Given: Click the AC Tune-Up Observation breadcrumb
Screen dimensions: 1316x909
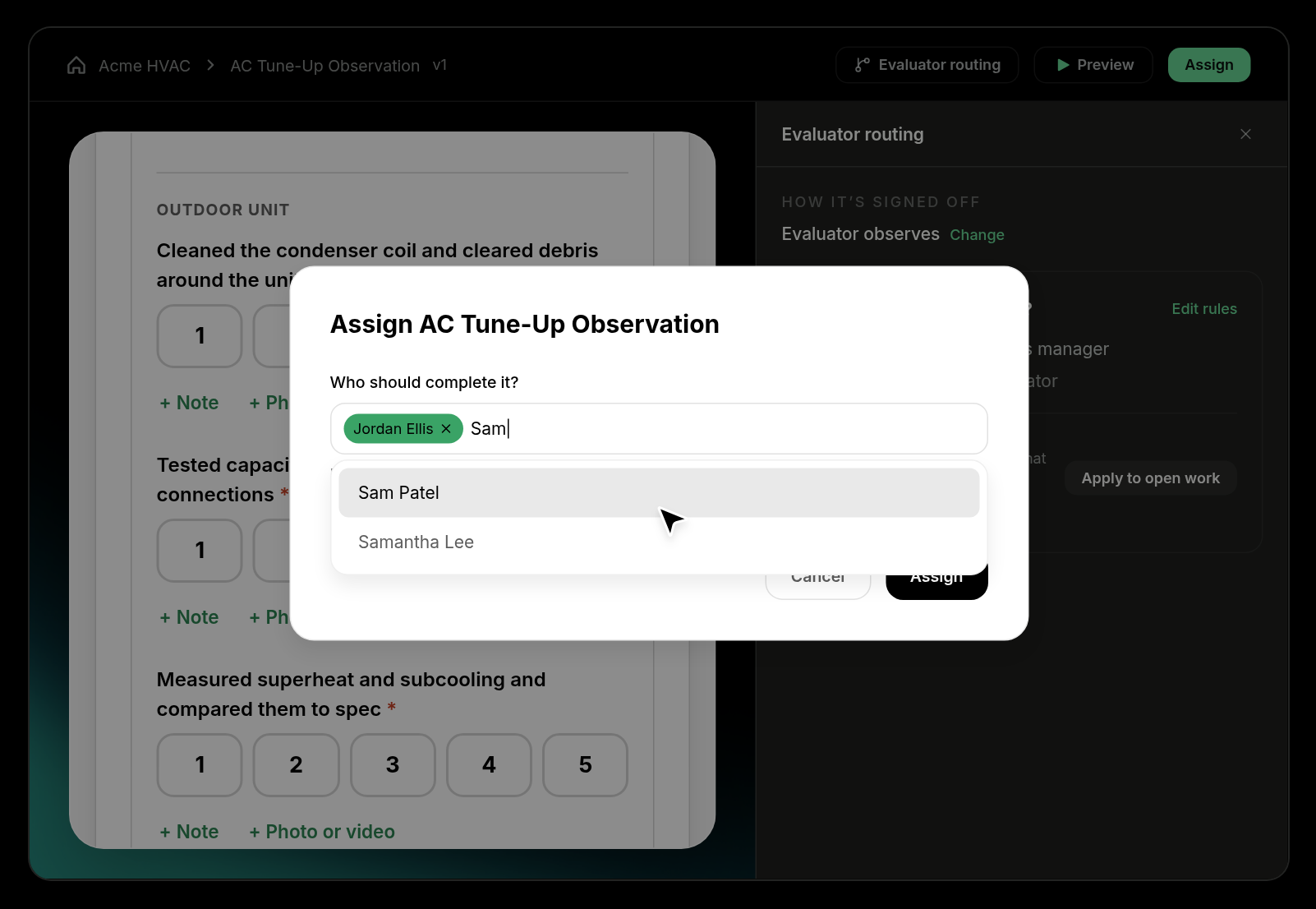Looking at the screenshot, I should pos(324,66).
